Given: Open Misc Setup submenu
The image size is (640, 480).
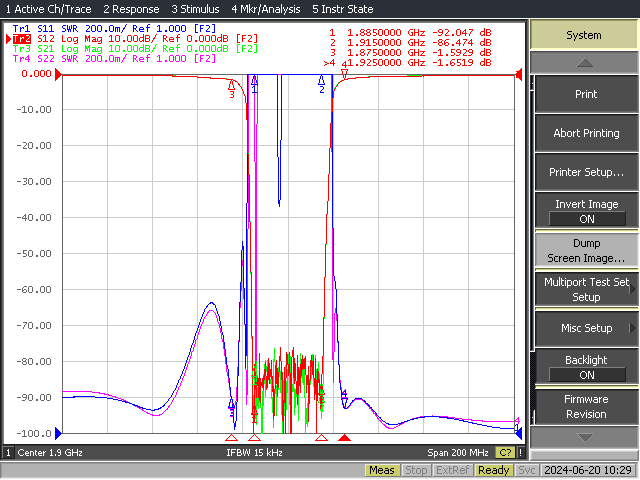Looking at the screenshot, I should 586,328.
